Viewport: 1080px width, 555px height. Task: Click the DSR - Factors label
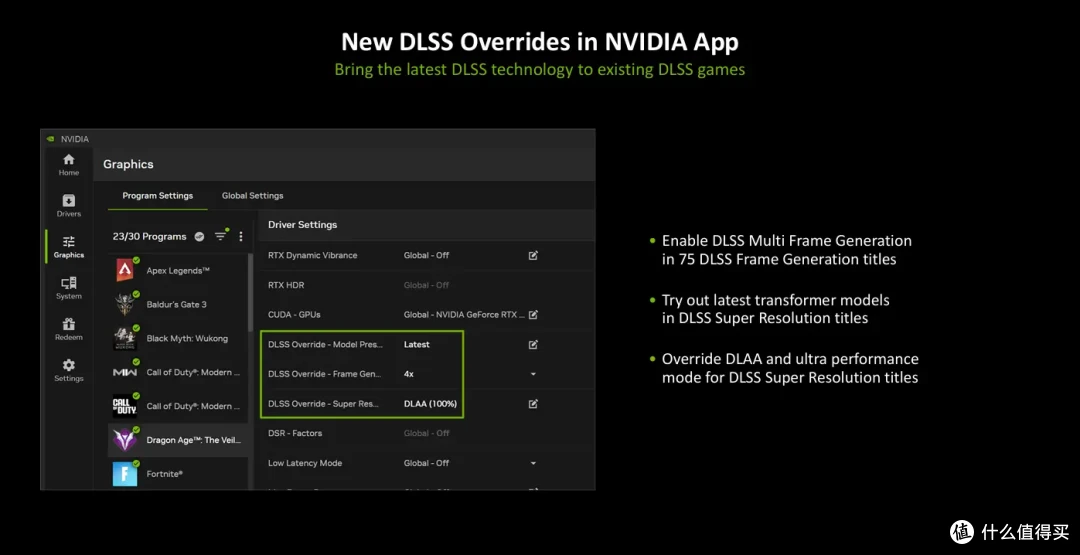(x=295, y=433)
